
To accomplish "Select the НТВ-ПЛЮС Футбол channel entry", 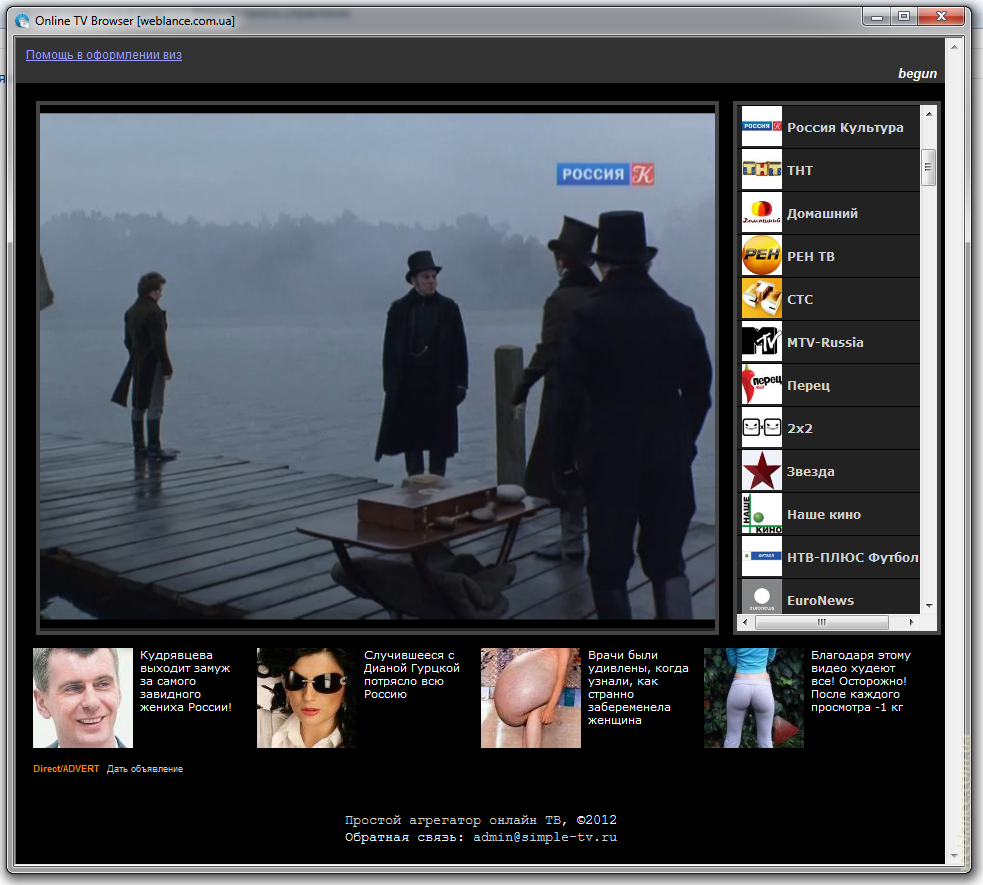I will pyautogui.click(x=852, y=557).
